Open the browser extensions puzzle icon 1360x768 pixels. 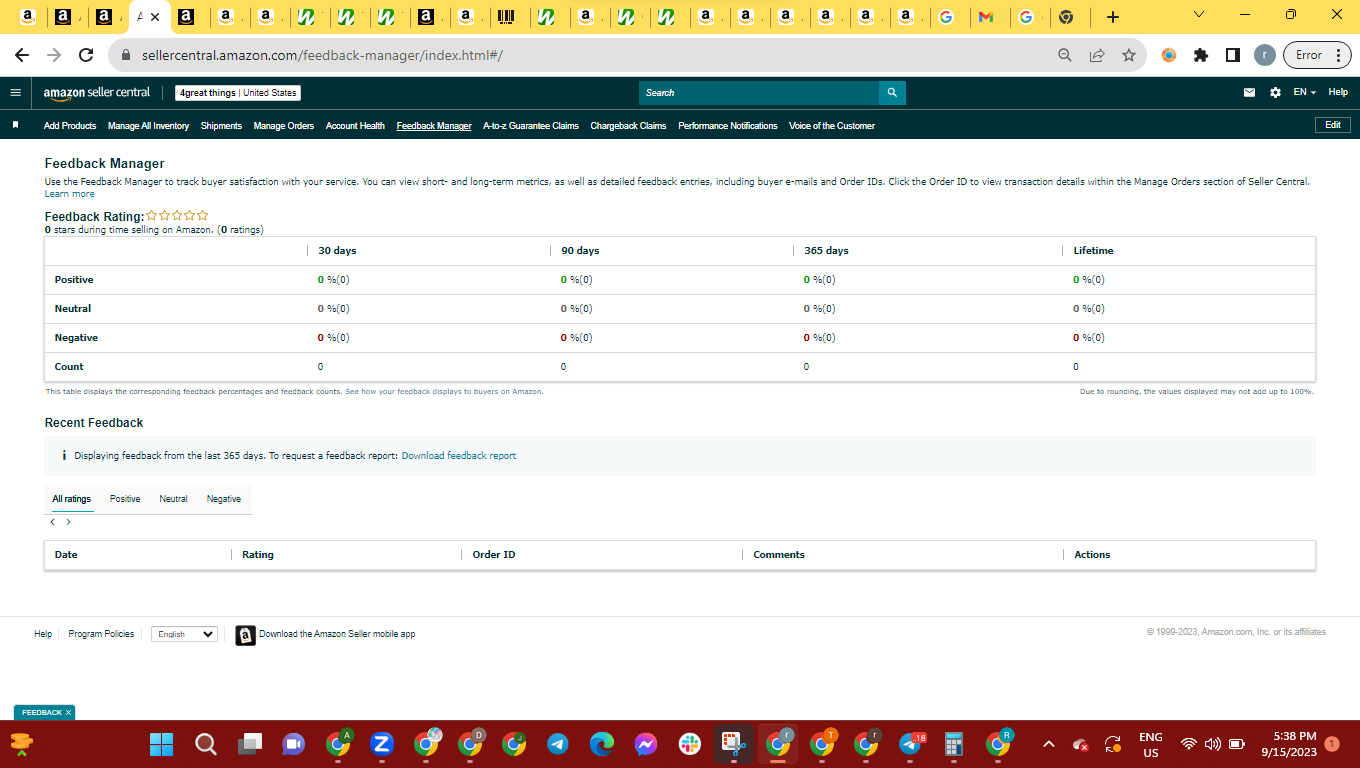(x=1201, y=55)
